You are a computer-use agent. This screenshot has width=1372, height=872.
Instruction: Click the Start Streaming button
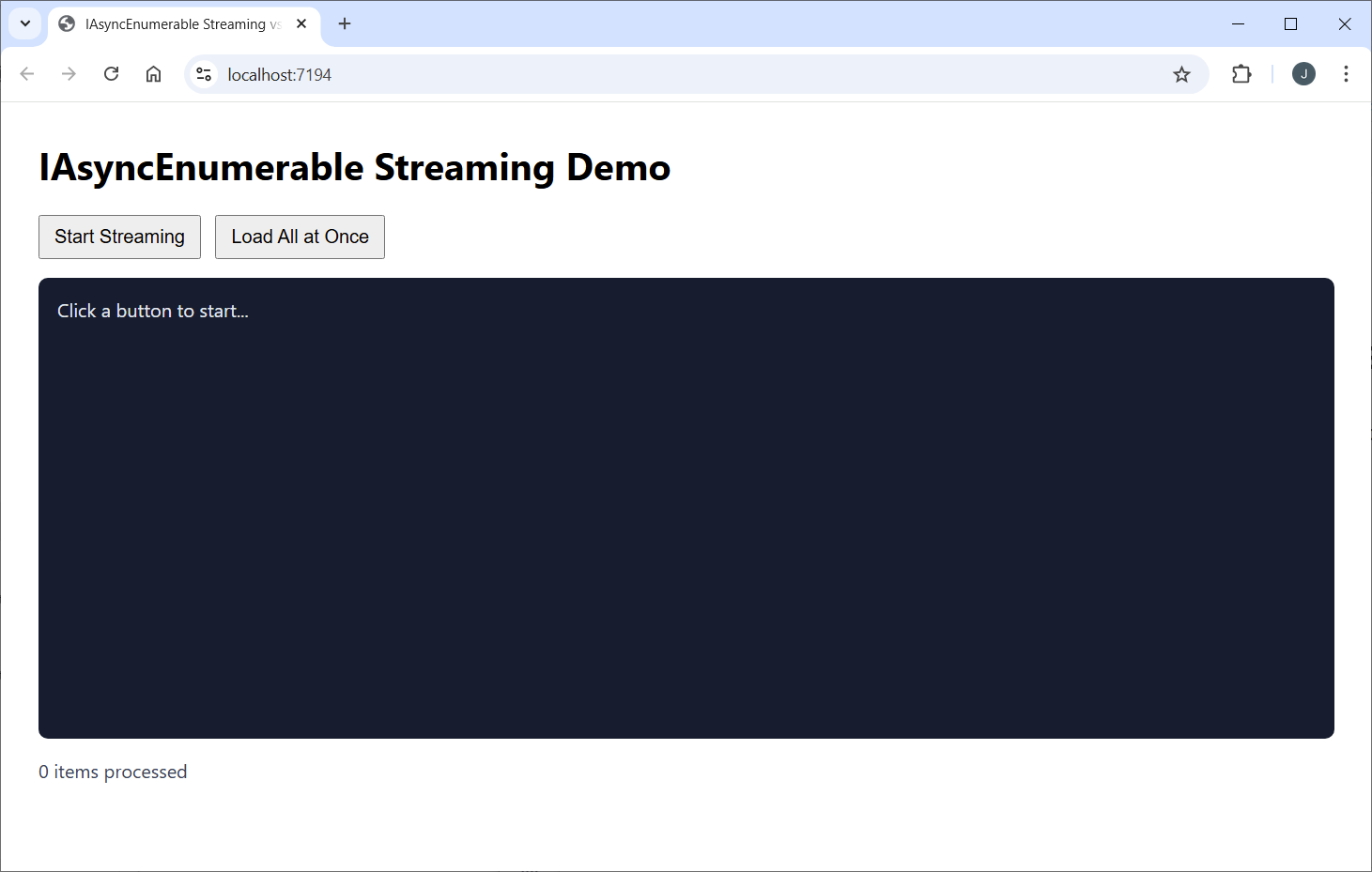point(119,237)
